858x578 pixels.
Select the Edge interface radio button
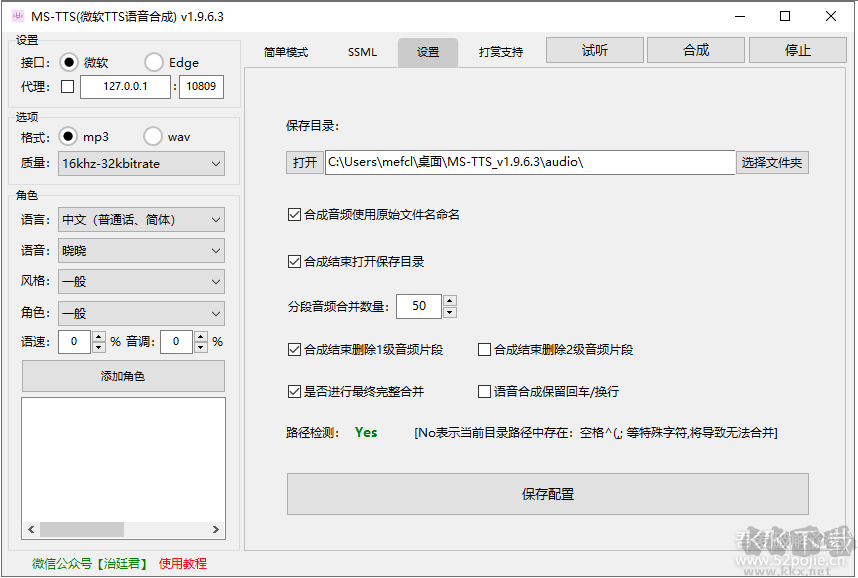coord(152,61)
